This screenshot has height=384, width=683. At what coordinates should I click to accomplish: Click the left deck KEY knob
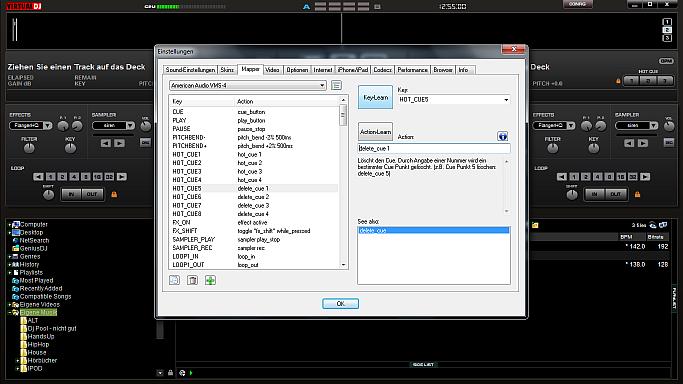pyautogui.click(x=70, y=148)
